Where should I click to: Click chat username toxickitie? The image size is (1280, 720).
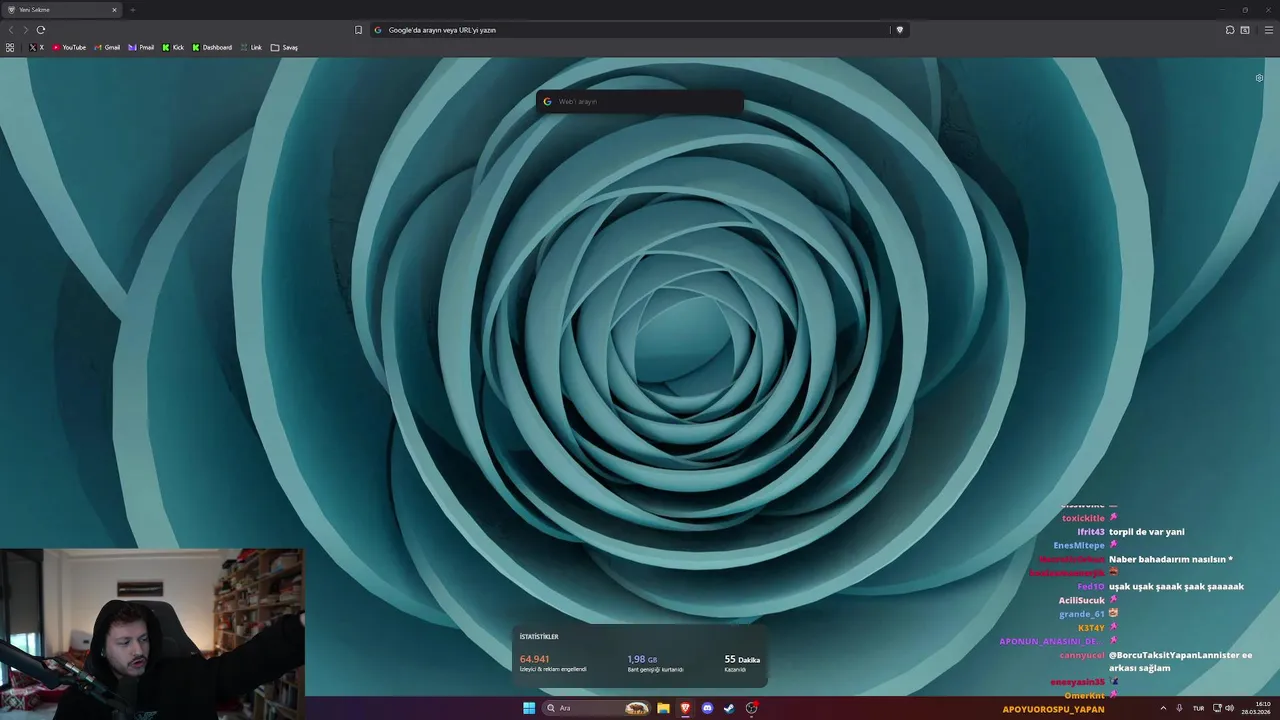[1083, 518]
